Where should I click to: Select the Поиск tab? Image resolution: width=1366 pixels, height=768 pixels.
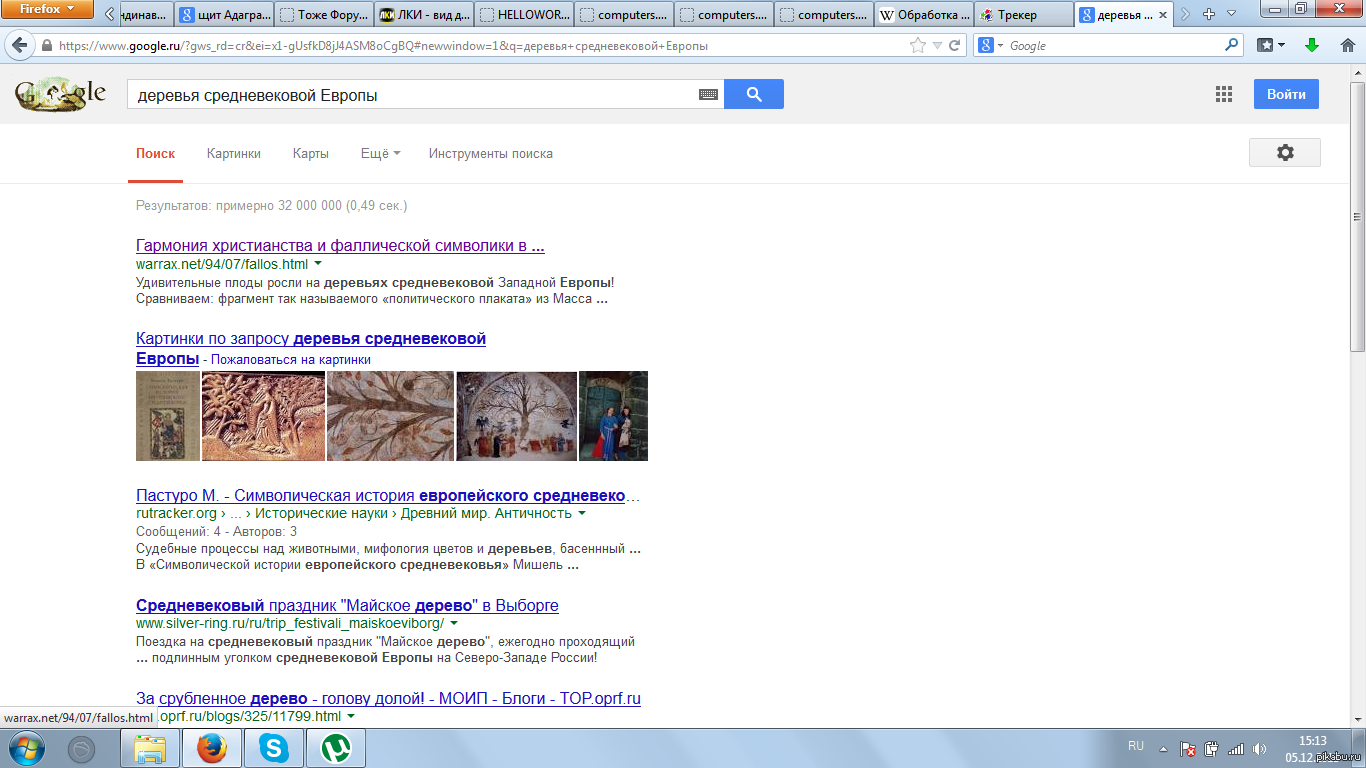[156, 153]
